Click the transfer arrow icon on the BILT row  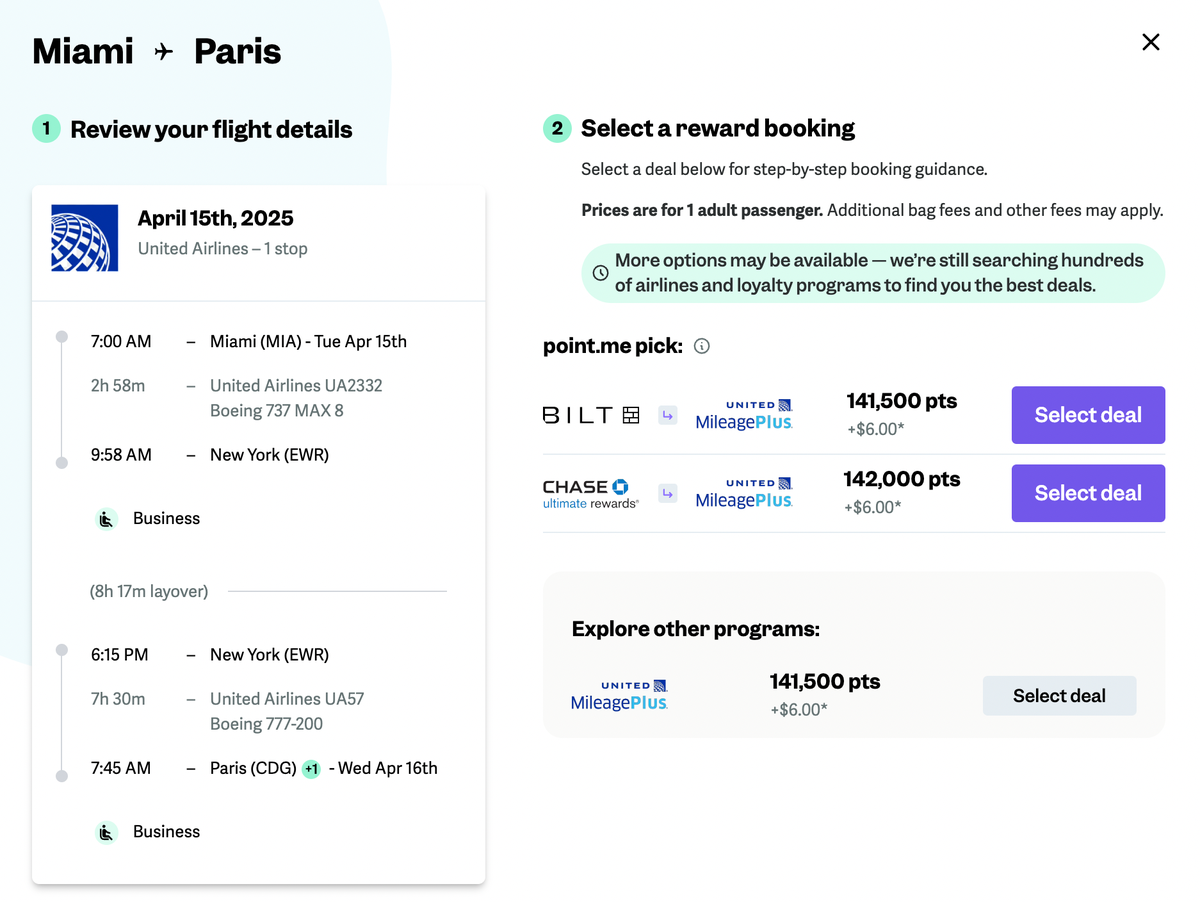click(668, 414)
